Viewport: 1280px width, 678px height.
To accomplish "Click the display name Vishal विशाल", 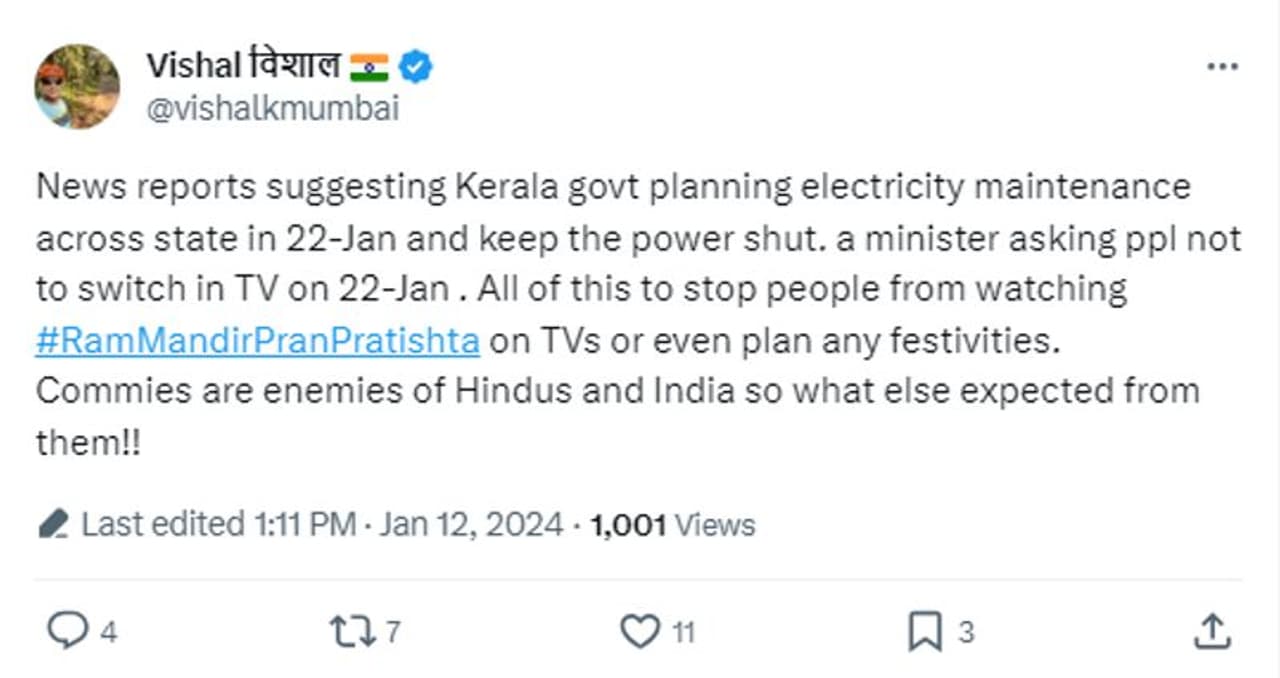I will (x=243, y=66).
